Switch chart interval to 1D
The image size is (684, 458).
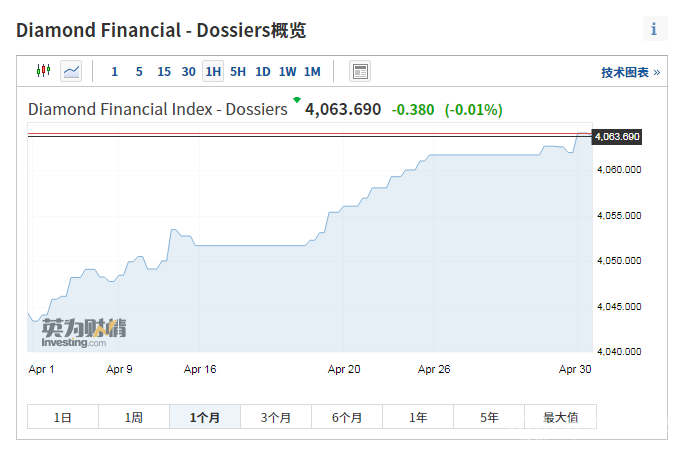tap(263, 71)
